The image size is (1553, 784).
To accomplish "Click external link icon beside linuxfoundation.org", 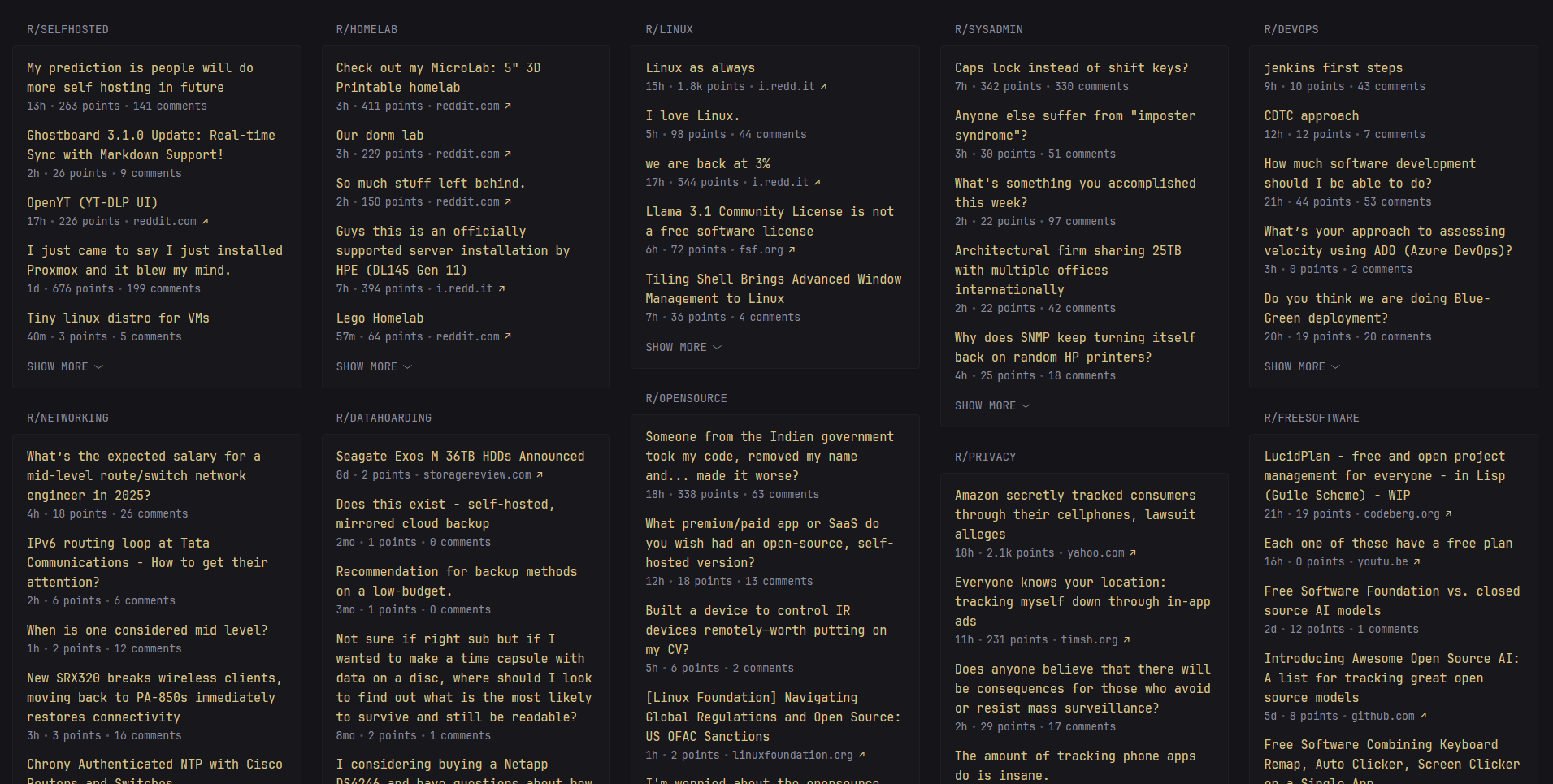I will (861, 756).
